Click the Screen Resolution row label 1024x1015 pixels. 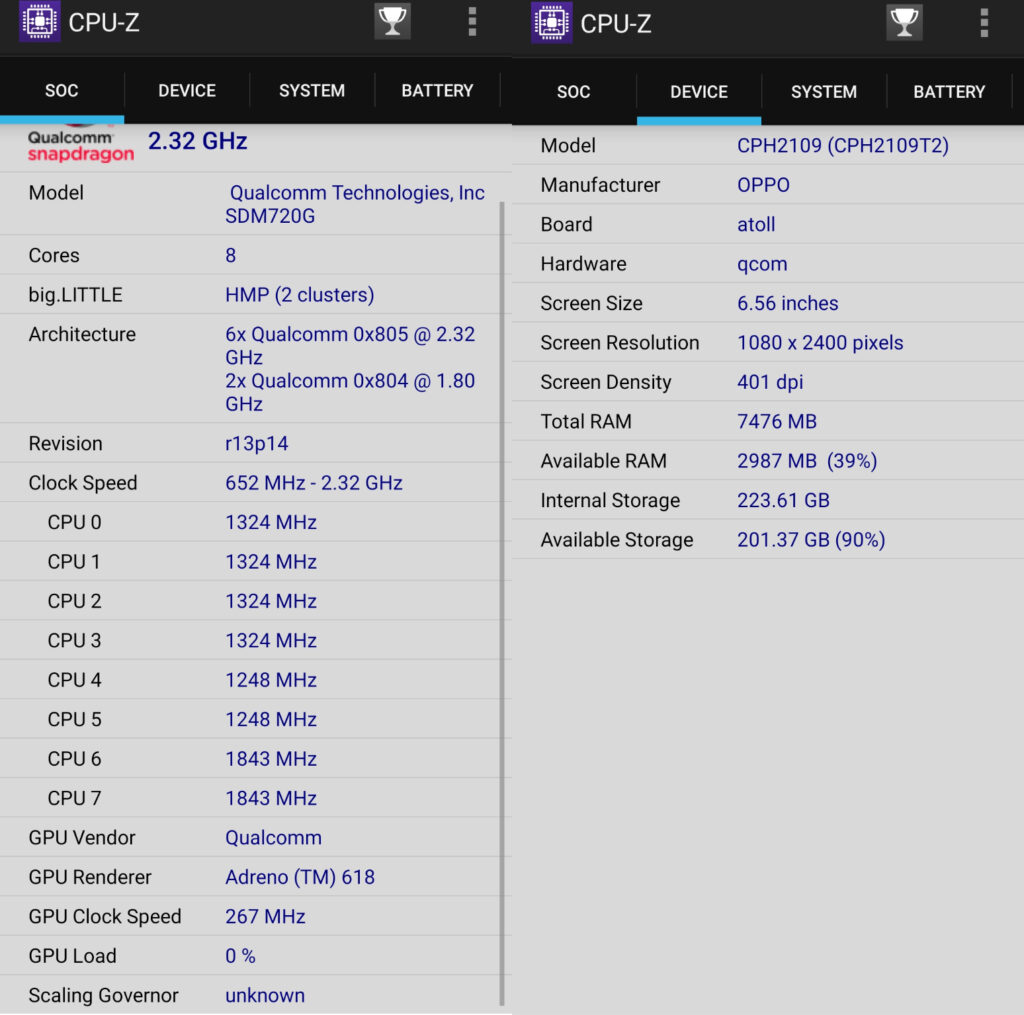620,343
